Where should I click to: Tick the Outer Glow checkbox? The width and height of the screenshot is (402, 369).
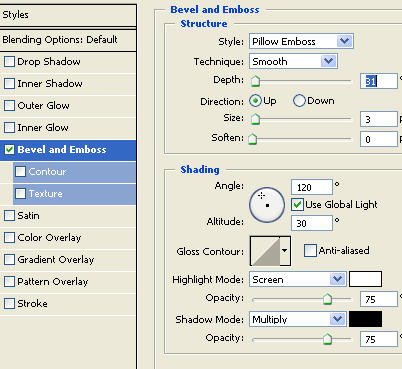point(9,106)
